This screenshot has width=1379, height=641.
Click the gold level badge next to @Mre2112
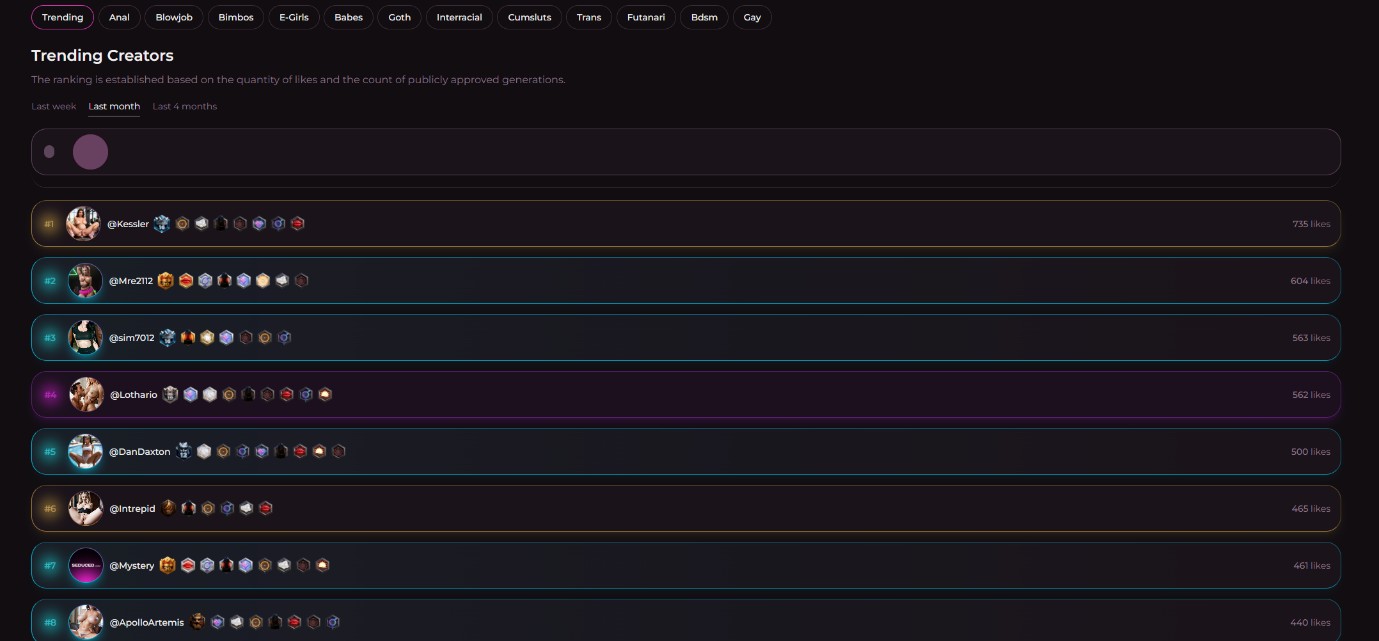166,281
